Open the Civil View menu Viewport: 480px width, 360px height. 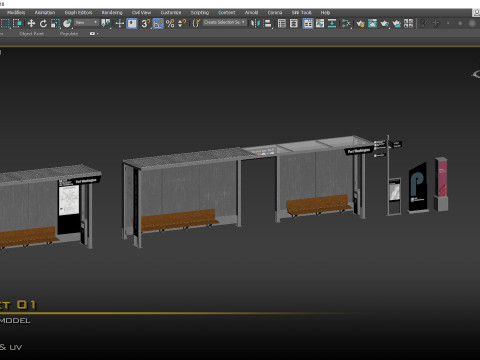click(141, 12)
